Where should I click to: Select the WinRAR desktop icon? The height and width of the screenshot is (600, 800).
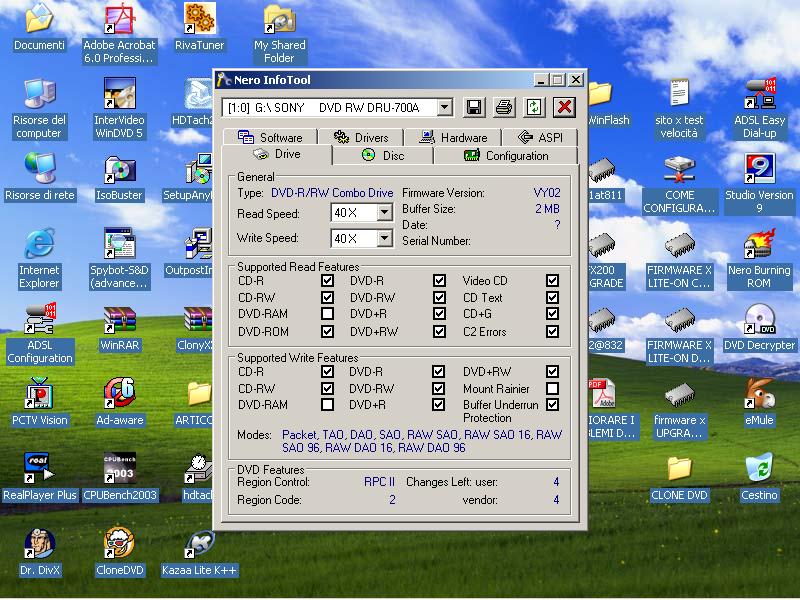coord(119,328)
